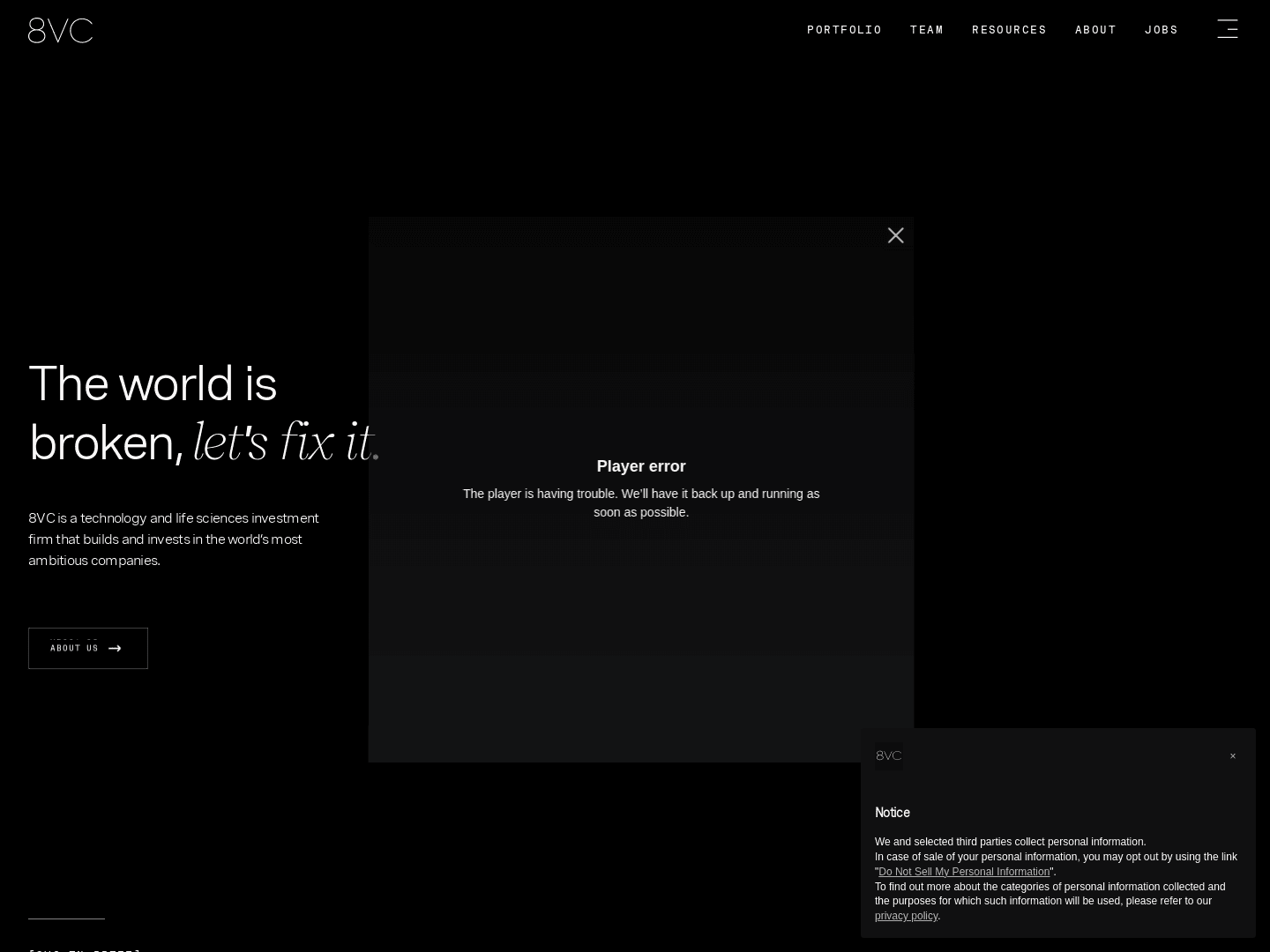This screenshot has width=1270, height=952.
Task: Click the 8VC investment firm description paragraph
Action: pyautogui.click(x=174, y=539)
